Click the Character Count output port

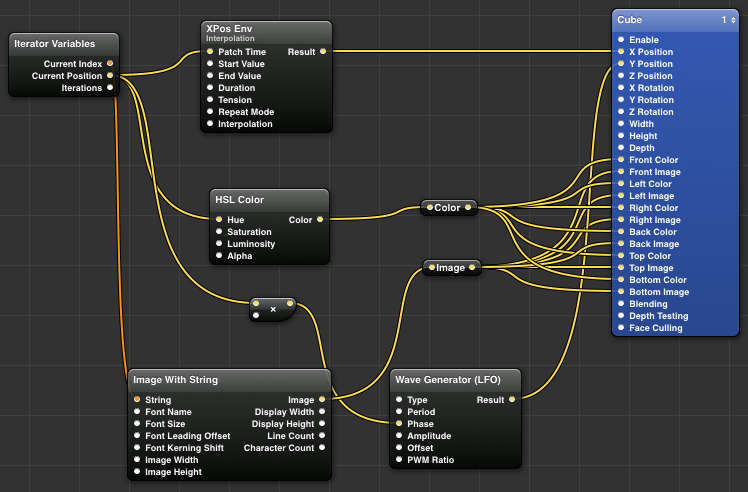(x=322, y=448)
